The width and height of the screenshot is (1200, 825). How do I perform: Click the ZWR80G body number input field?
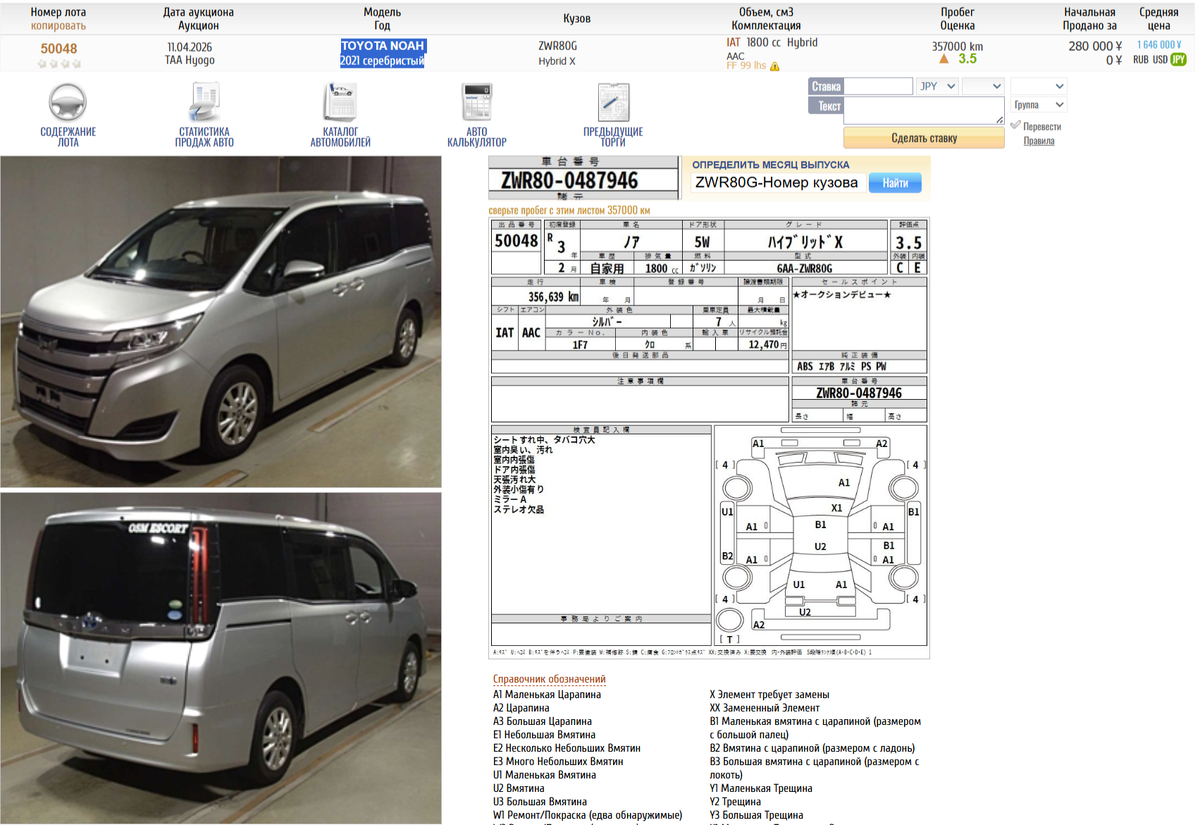(x=777, y=183)
